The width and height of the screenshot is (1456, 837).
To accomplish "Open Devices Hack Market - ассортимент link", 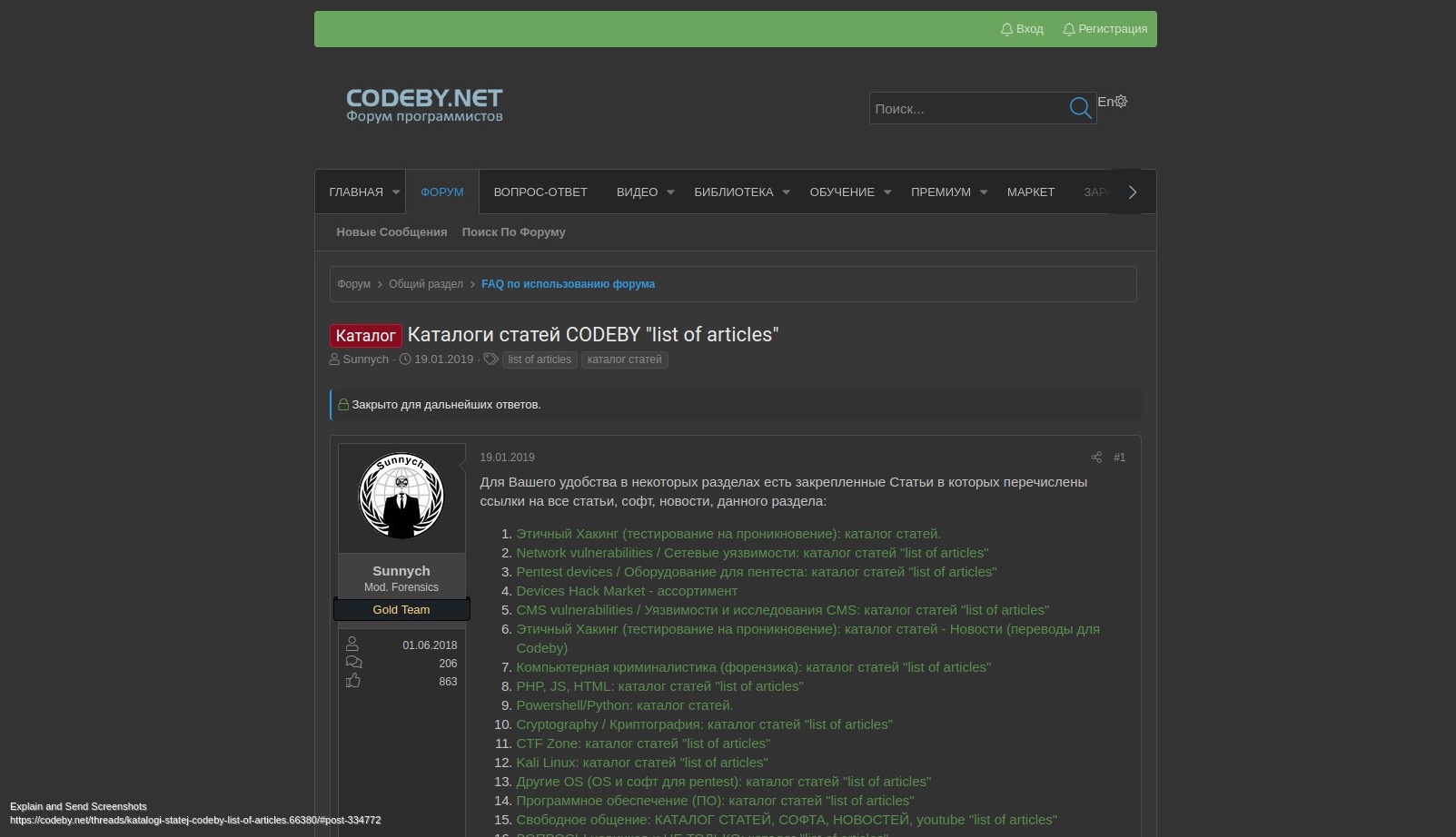I will click(627, 591).
